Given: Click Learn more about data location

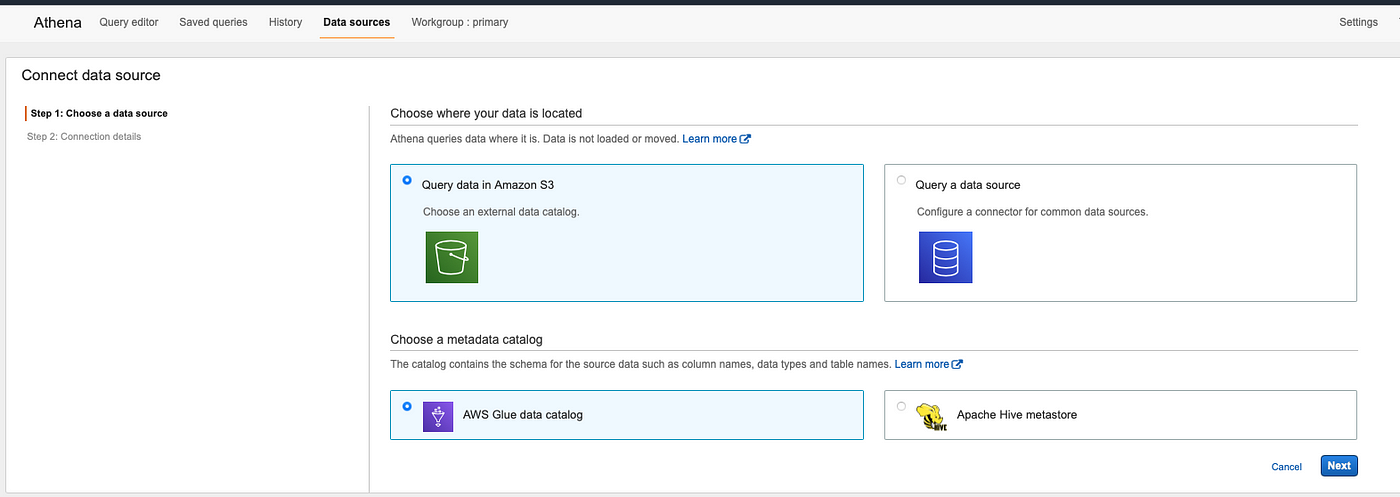Looking at the screenshot, I should (x=716, y=139).
